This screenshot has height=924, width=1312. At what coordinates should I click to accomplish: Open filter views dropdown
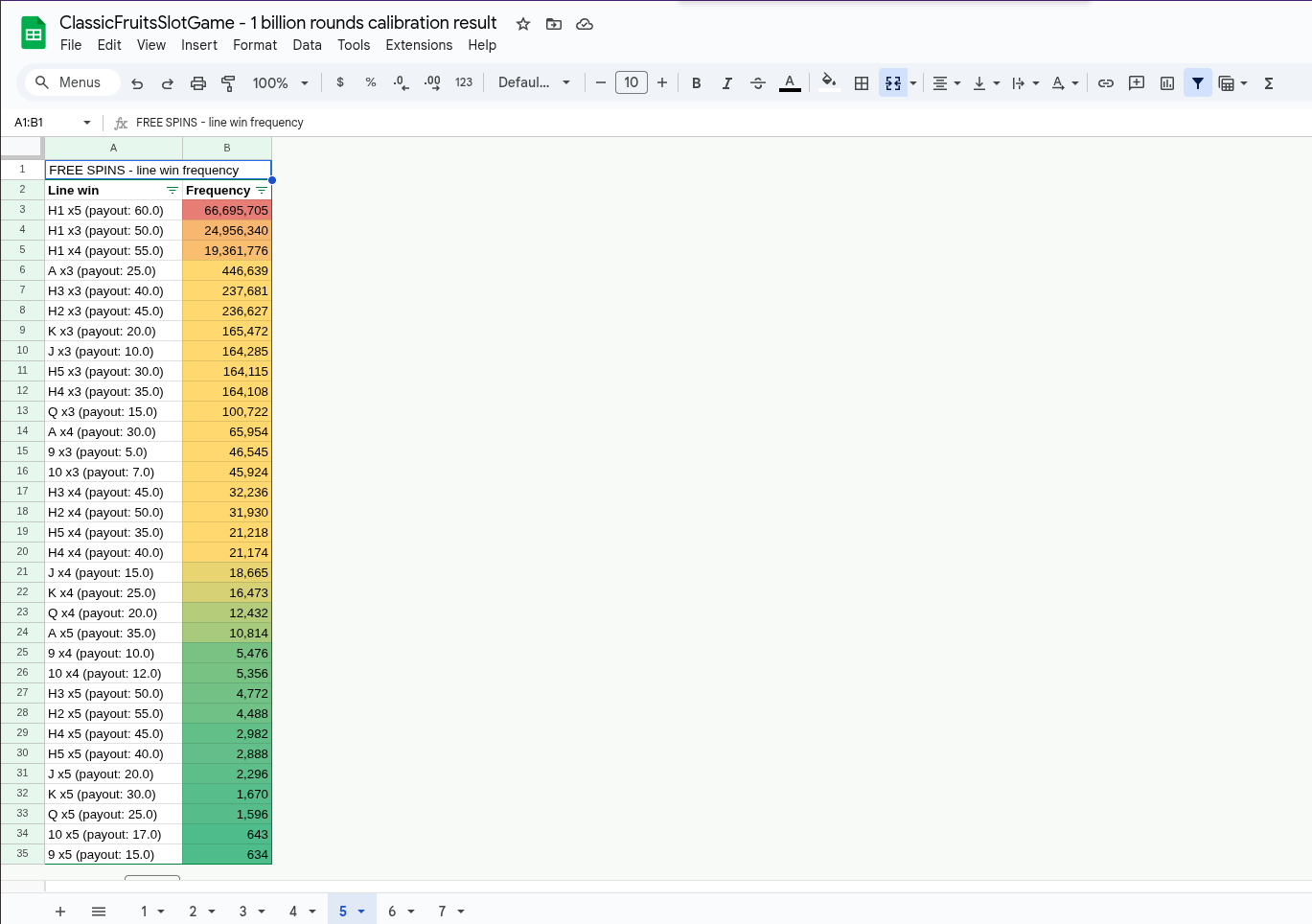1233,83
